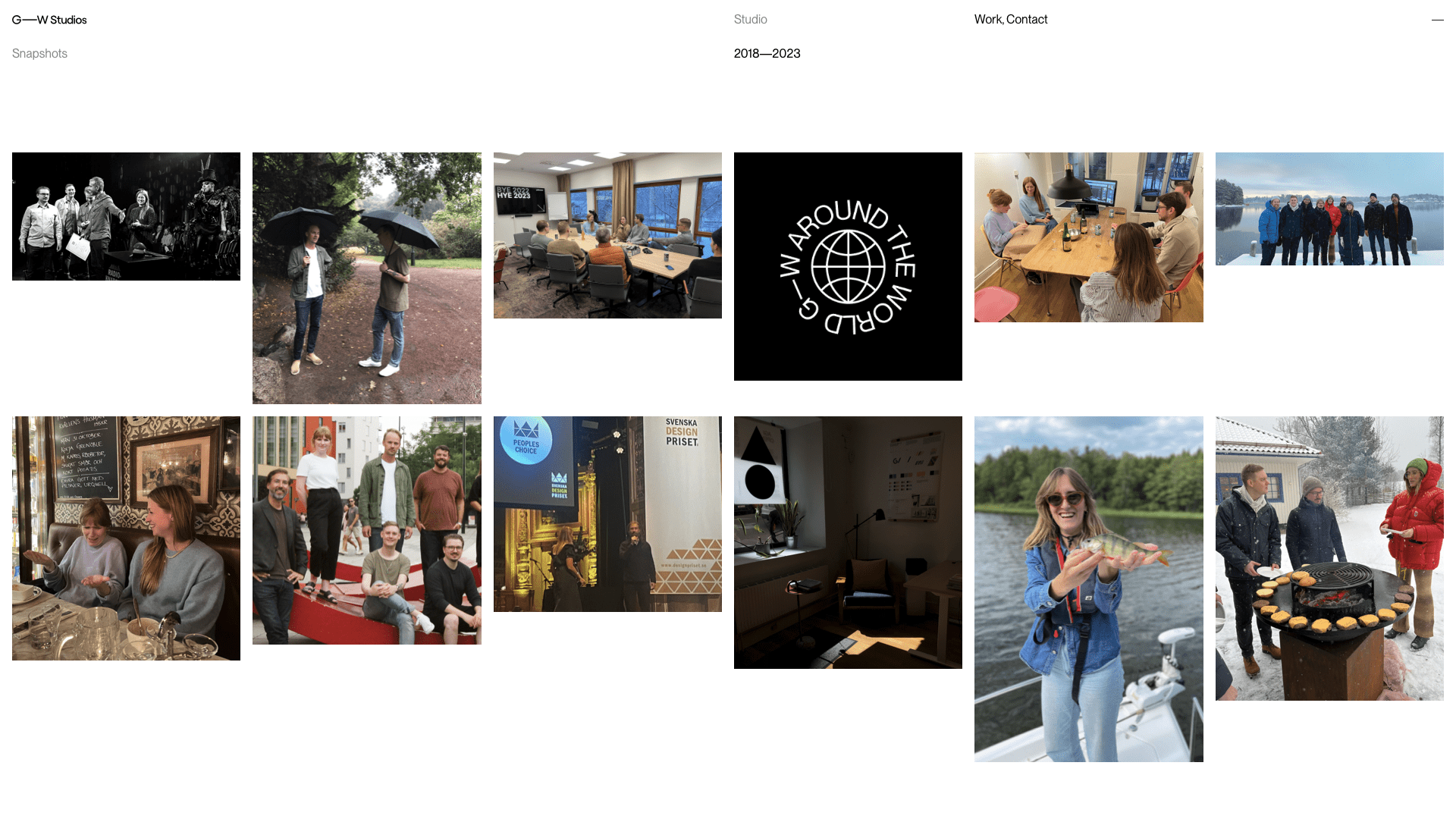This screenshot has height=819, width=1456.
Task: Click the G—W Studios logo
Action: click(x=49, y=20)
